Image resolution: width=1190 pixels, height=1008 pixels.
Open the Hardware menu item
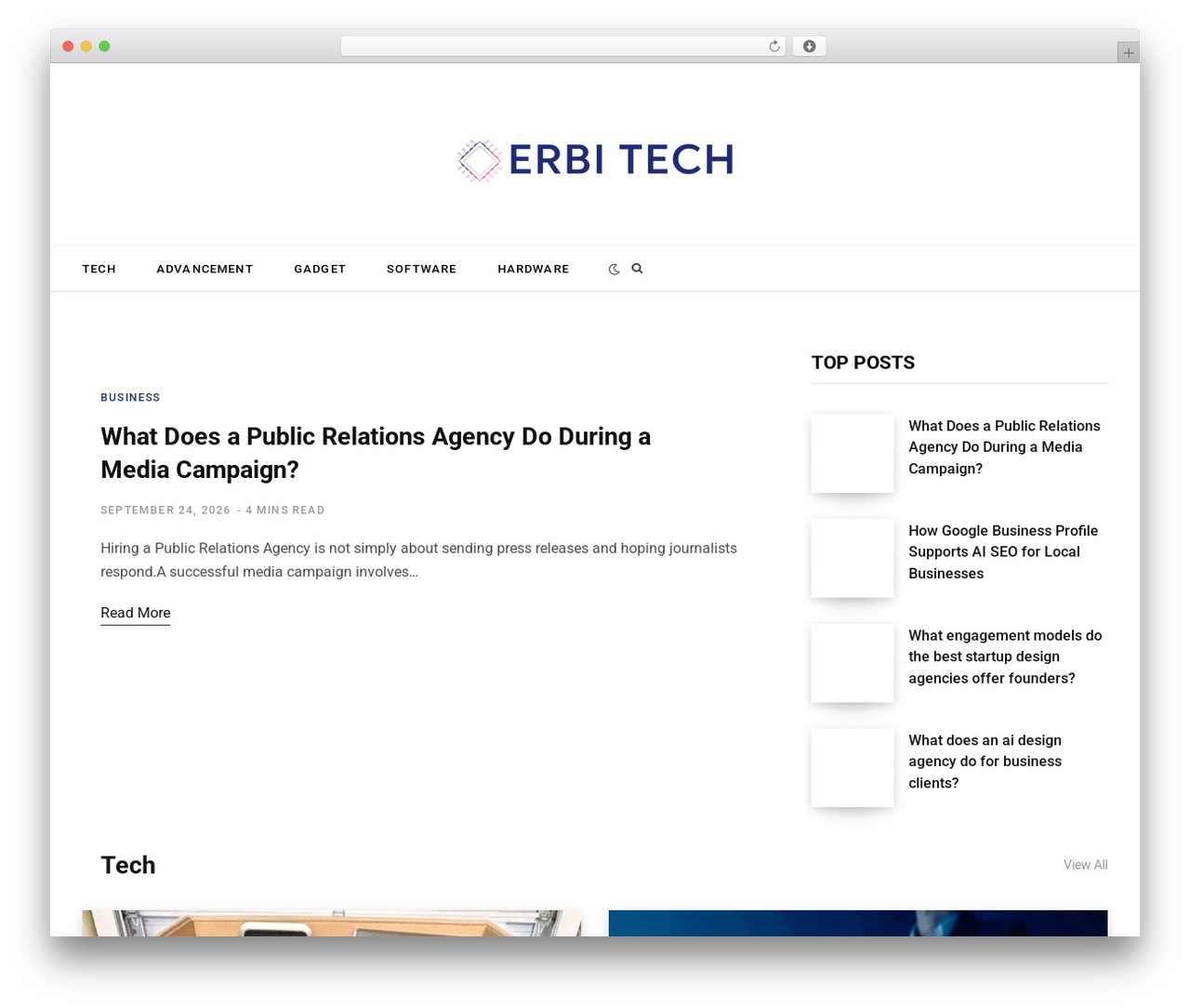[534, 269]
